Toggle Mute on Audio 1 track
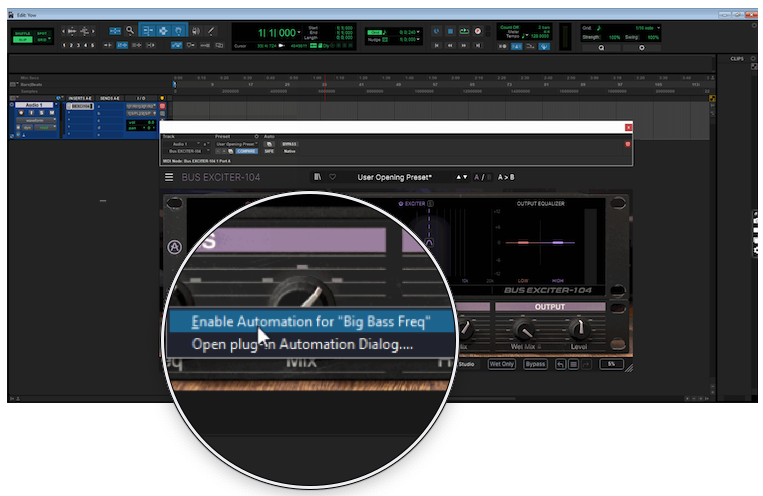This screenshot has height=496, width=763. [x=52, y=112]
